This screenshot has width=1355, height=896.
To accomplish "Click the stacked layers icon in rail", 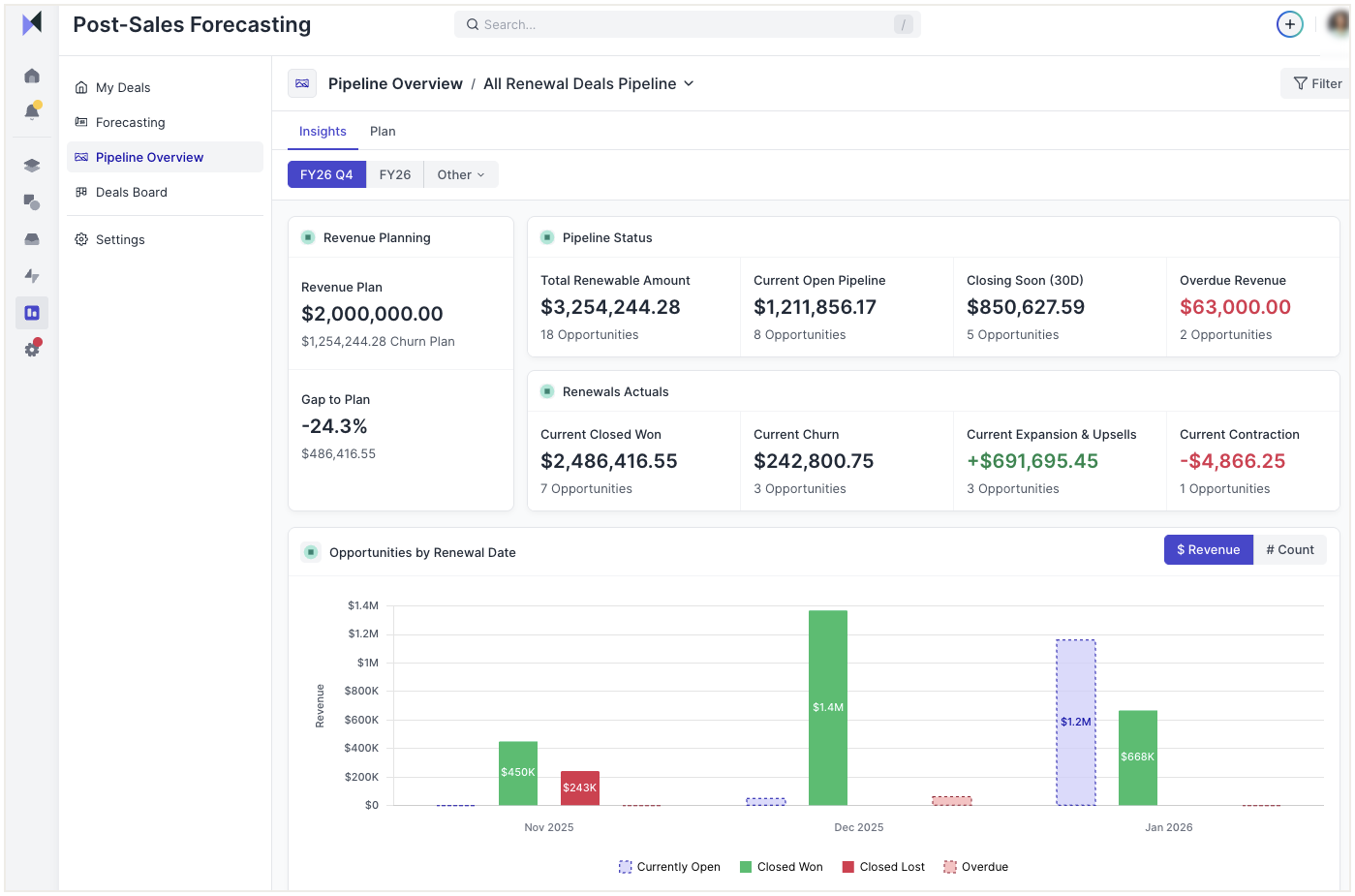I will (32, 166).
